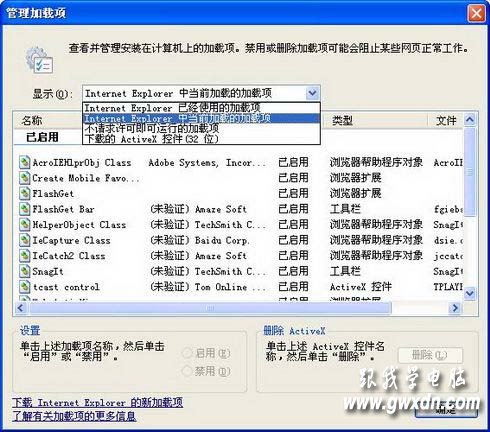
Task: Click the FlashGet add-on icon
Action: pyautogui.click(x=24, y=193)
